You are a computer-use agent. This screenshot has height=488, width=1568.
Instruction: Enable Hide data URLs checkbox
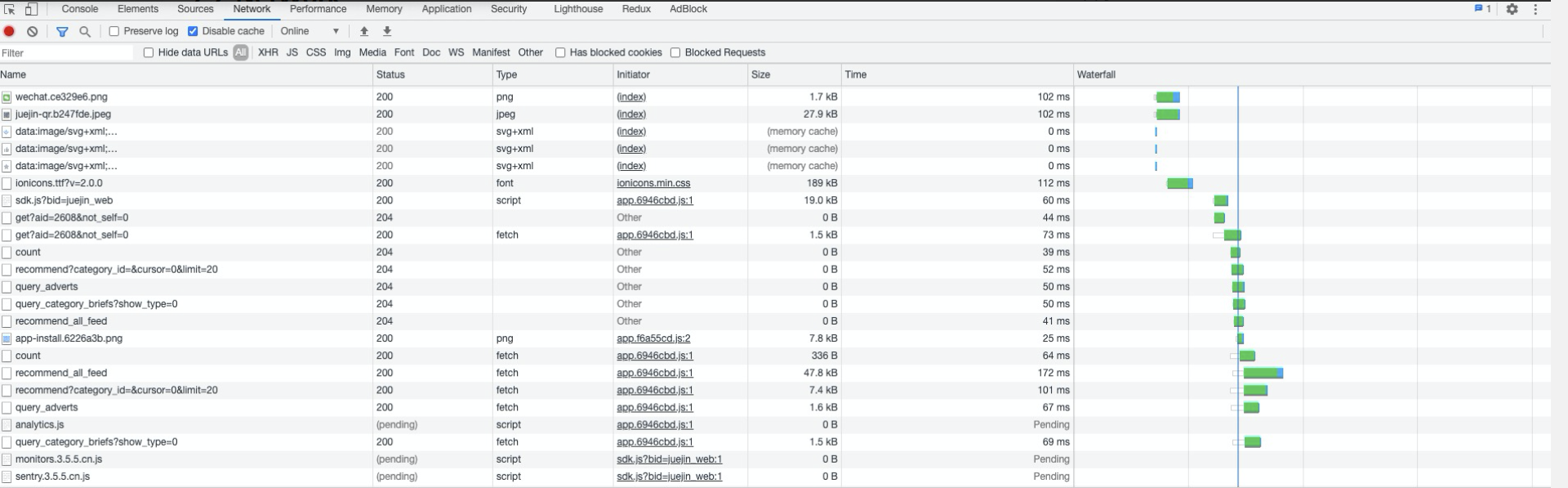148,52
